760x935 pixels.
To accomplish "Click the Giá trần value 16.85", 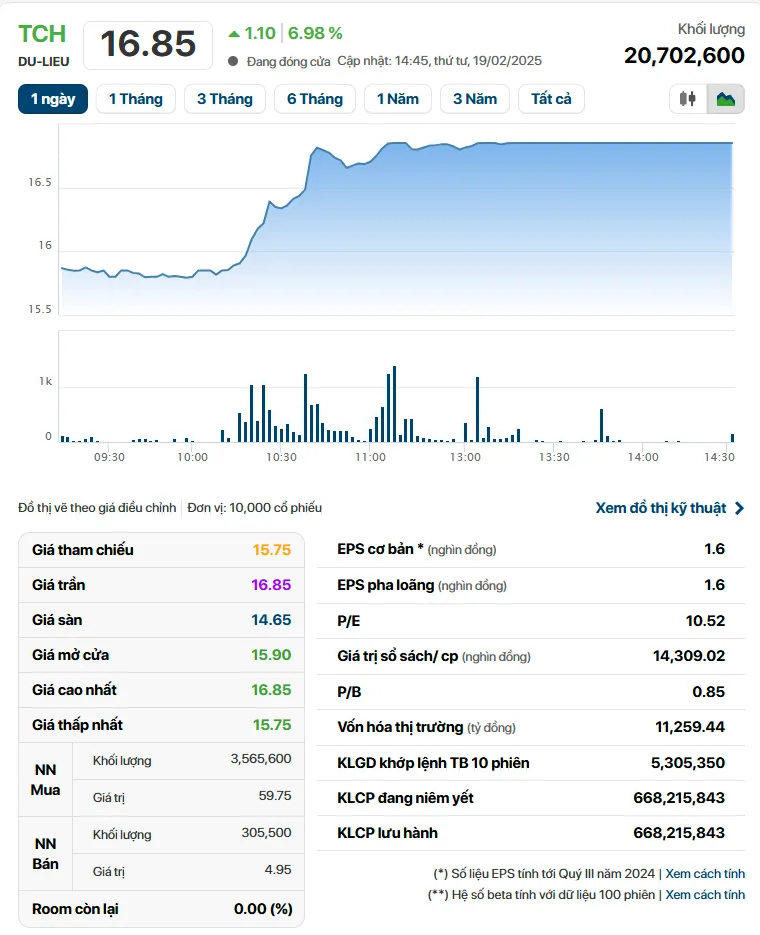I will tap(271, 585).
